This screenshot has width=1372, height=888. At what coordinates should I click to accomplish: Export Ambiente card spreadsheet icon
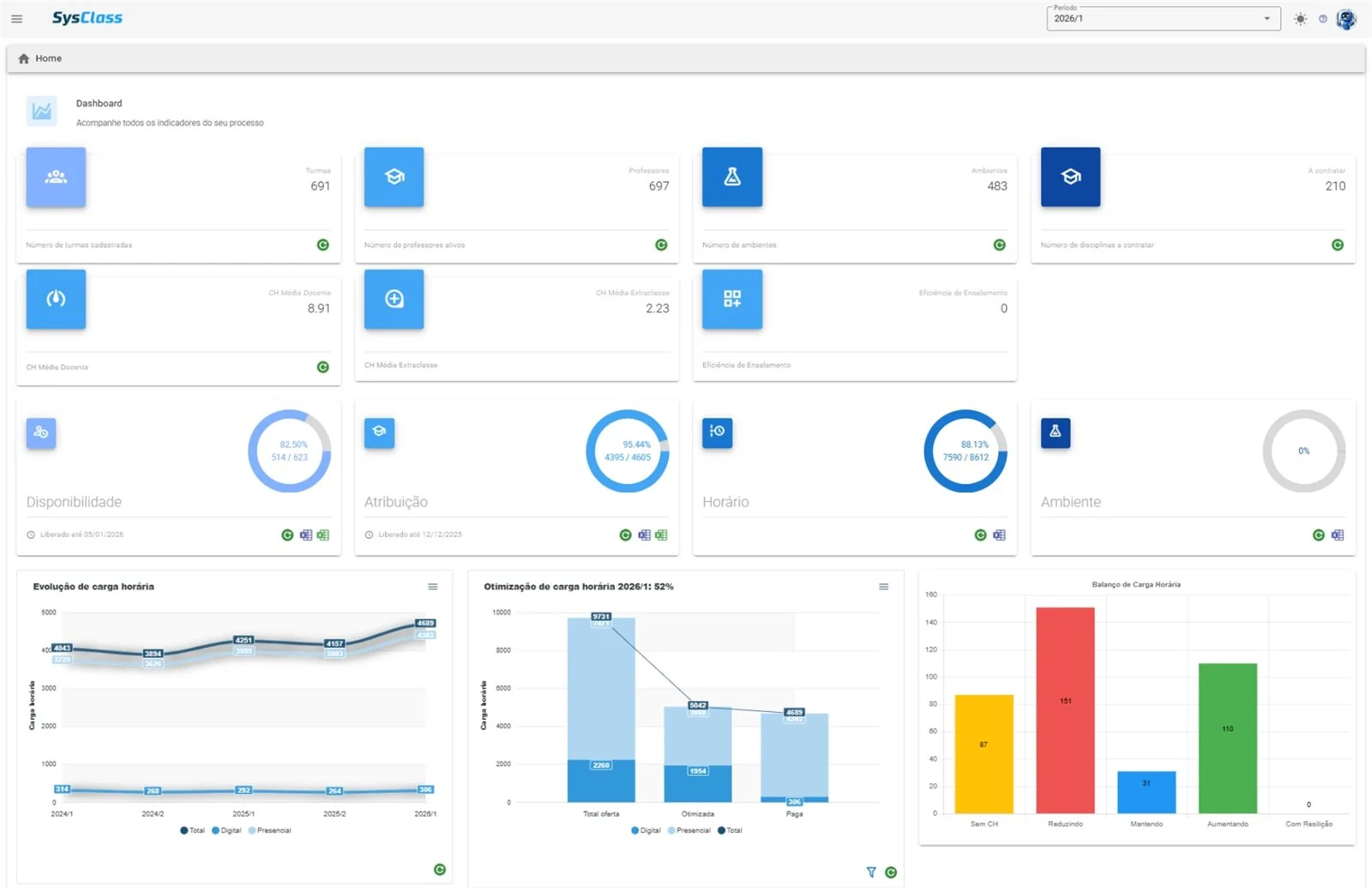point(1338,535)
